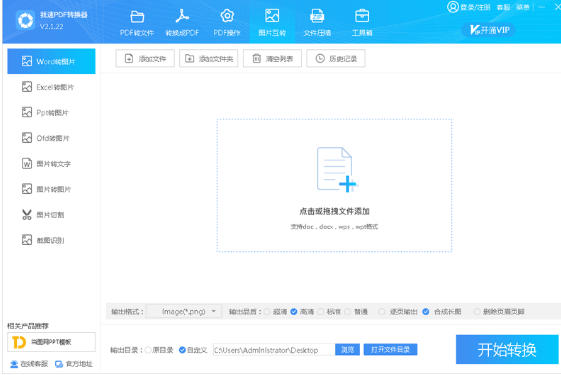Screen dimensions: 561x375
Task: Select Ofd转图片 in the sidebar
Action: (x=52, y=138)
